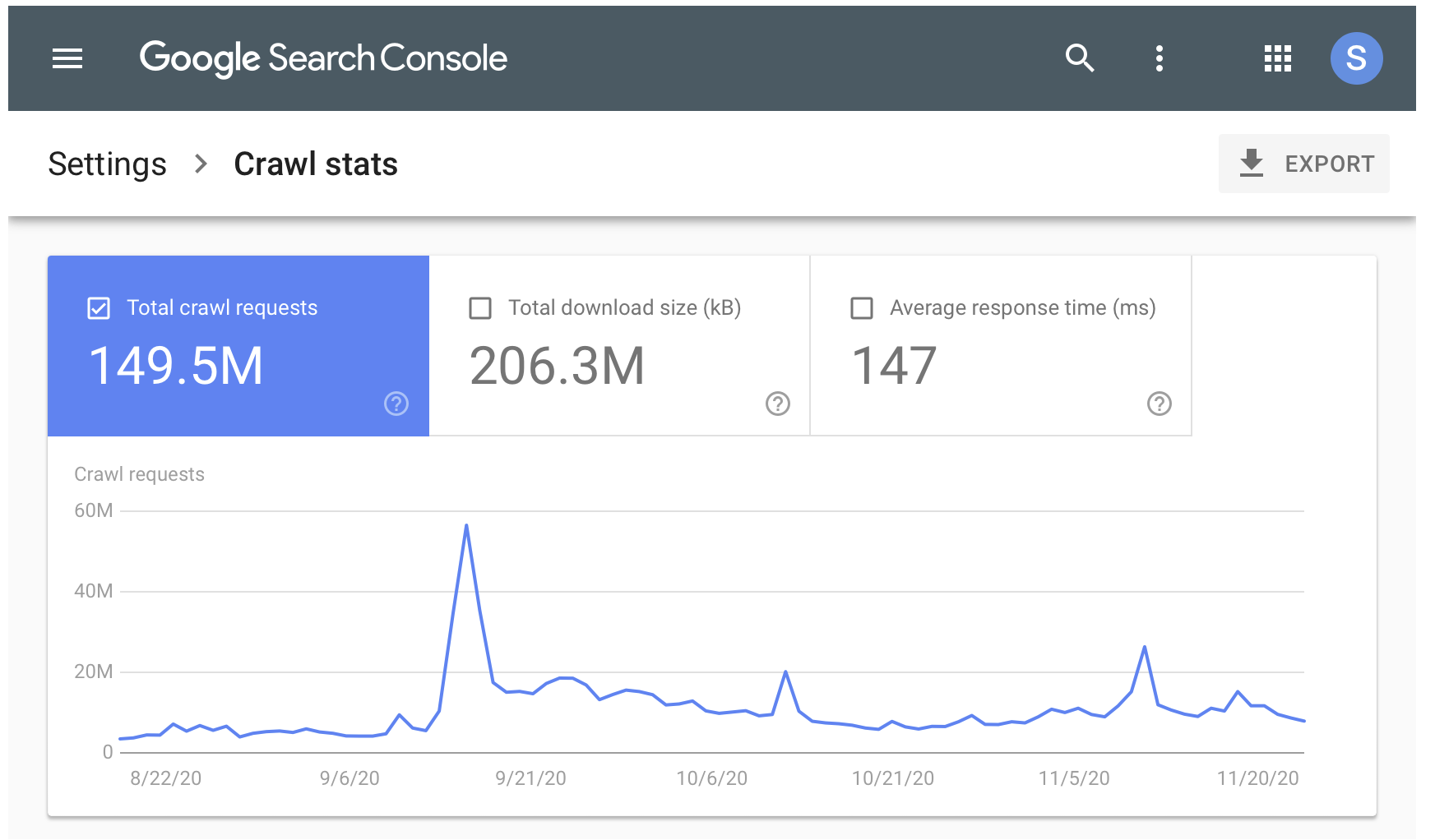Show help for Total crawl requests
The image size is (1435, 840).
tap(396, 404)
